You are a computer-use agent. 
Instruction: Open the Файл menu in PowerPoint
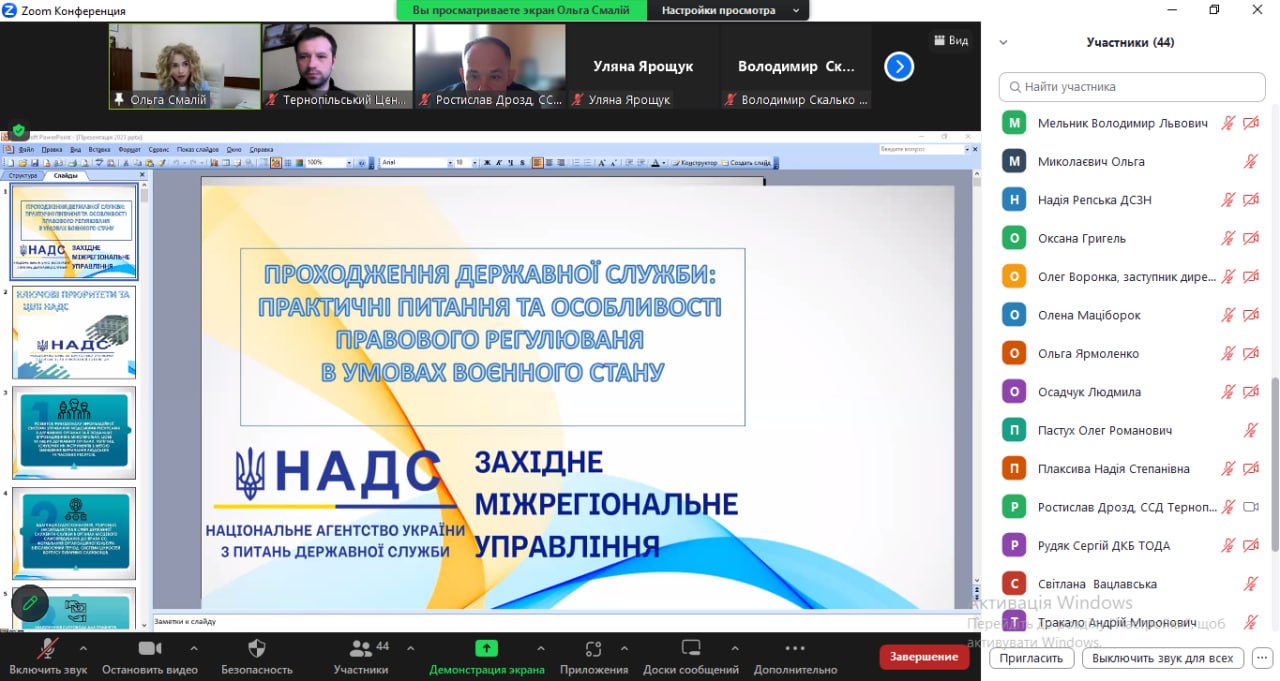click(x=26, y=149)
